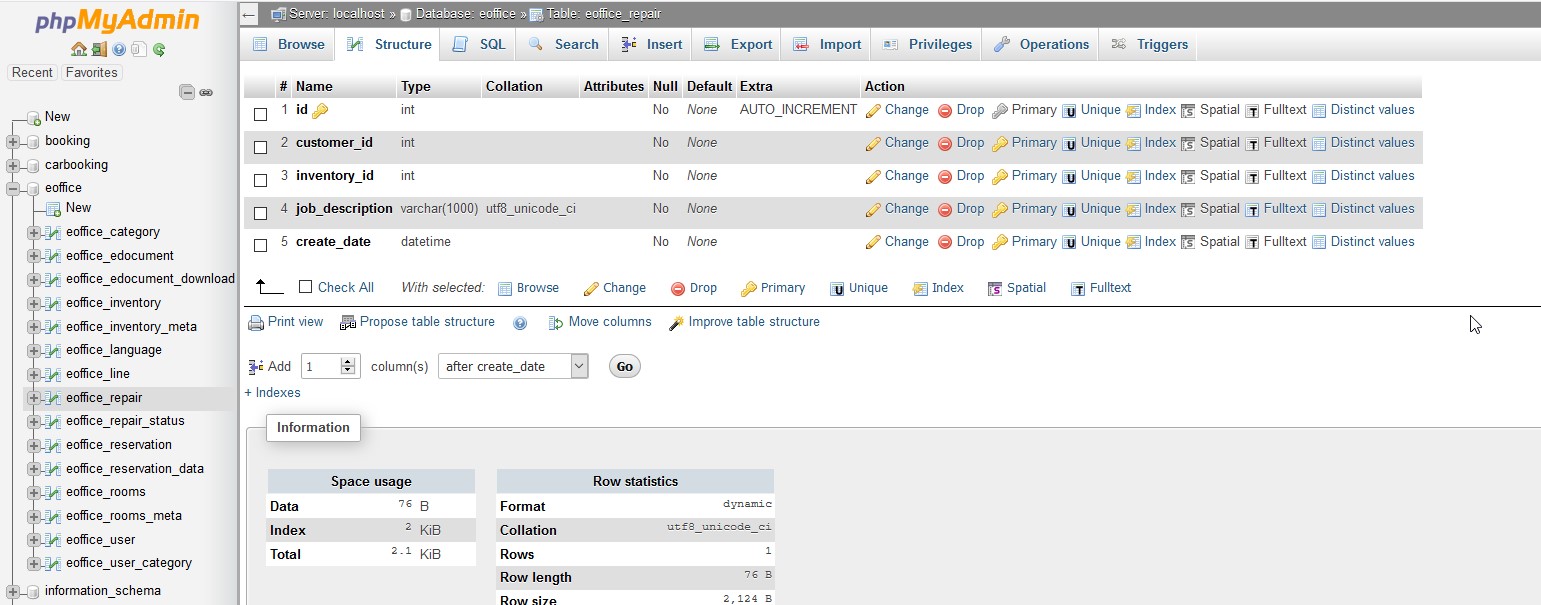Click the Home icon under phpMyAdmin logo
The width and height of the screenshot is (1541, 605).
(78, 49)
